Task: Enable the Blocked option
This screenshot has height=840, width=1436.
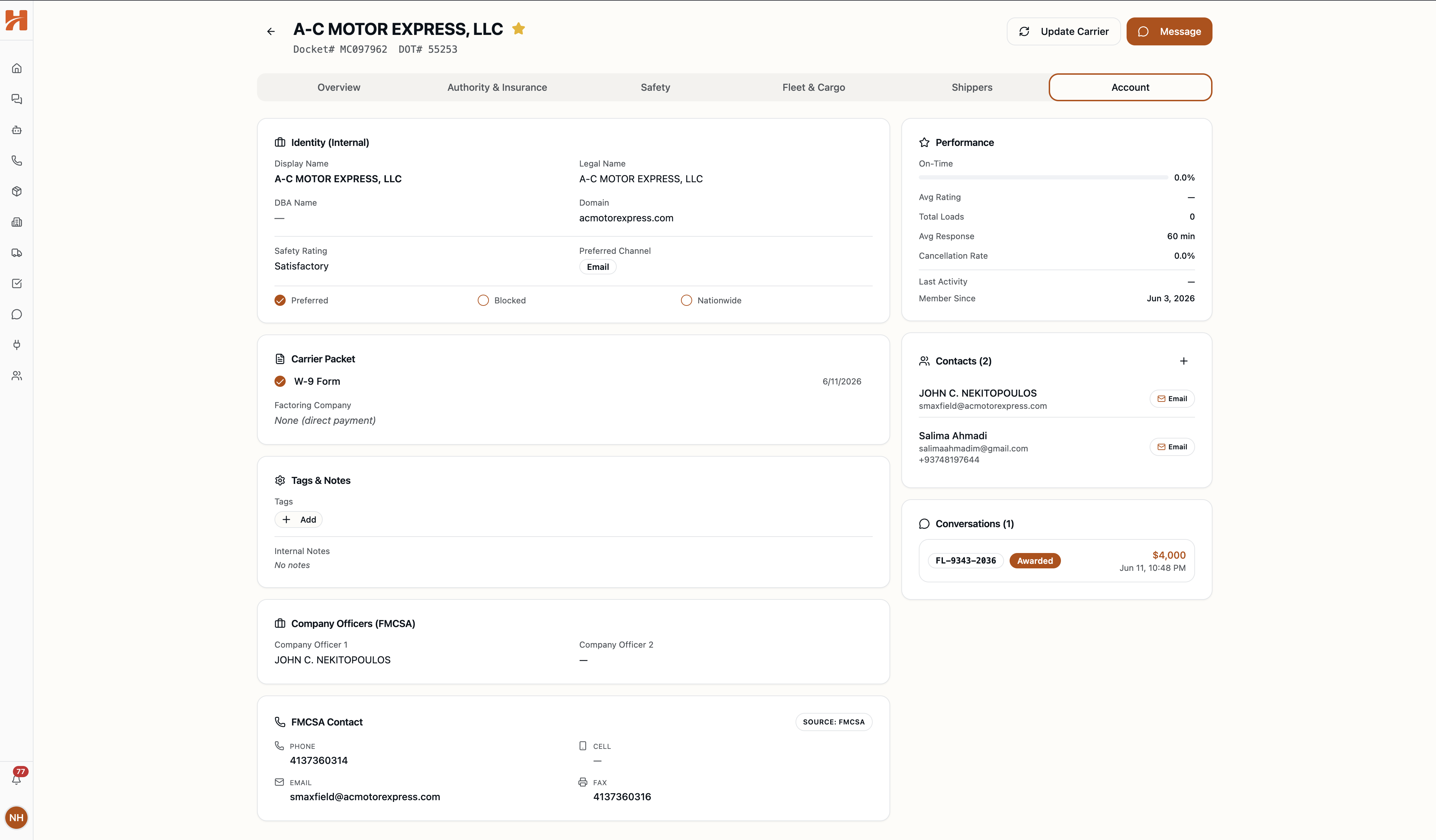Action: coord(483,300)
